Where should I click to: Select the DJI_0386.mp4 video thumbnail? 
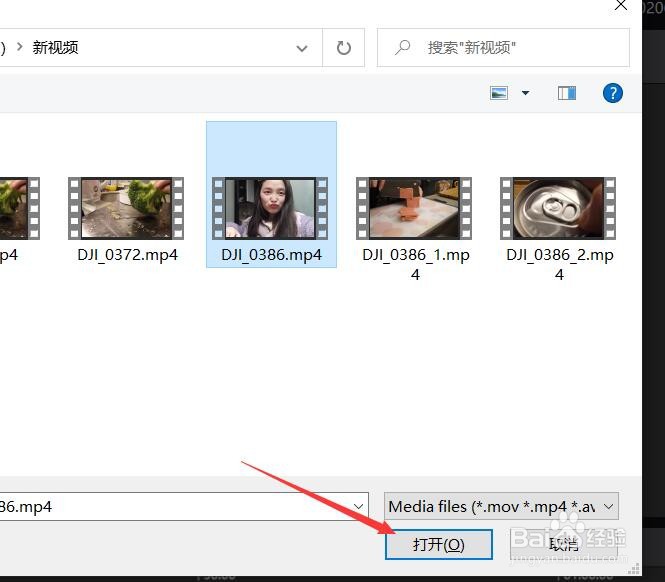pos(270,208)
